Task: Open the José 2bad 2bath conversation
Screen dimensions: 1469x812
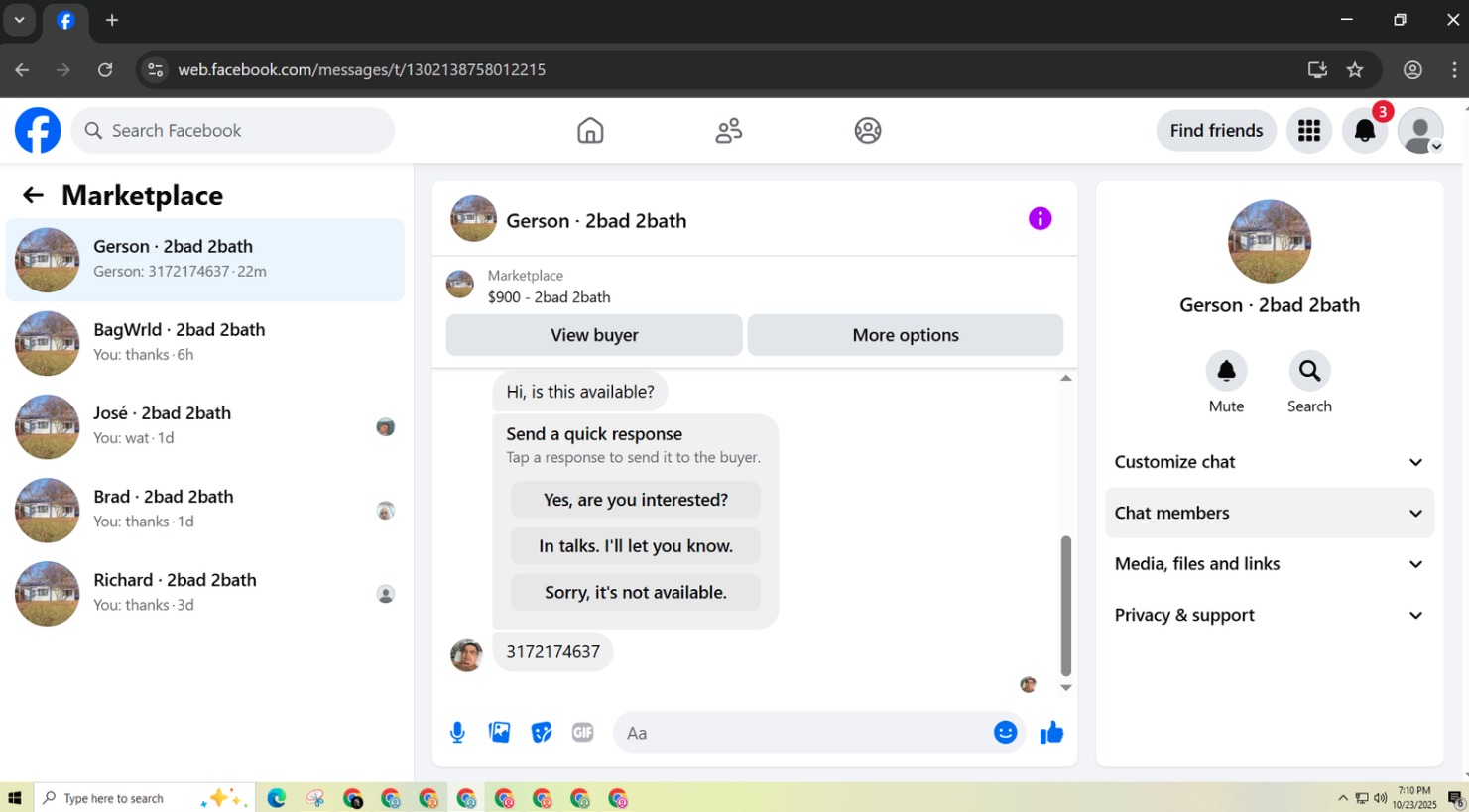Action: point(205,426)
